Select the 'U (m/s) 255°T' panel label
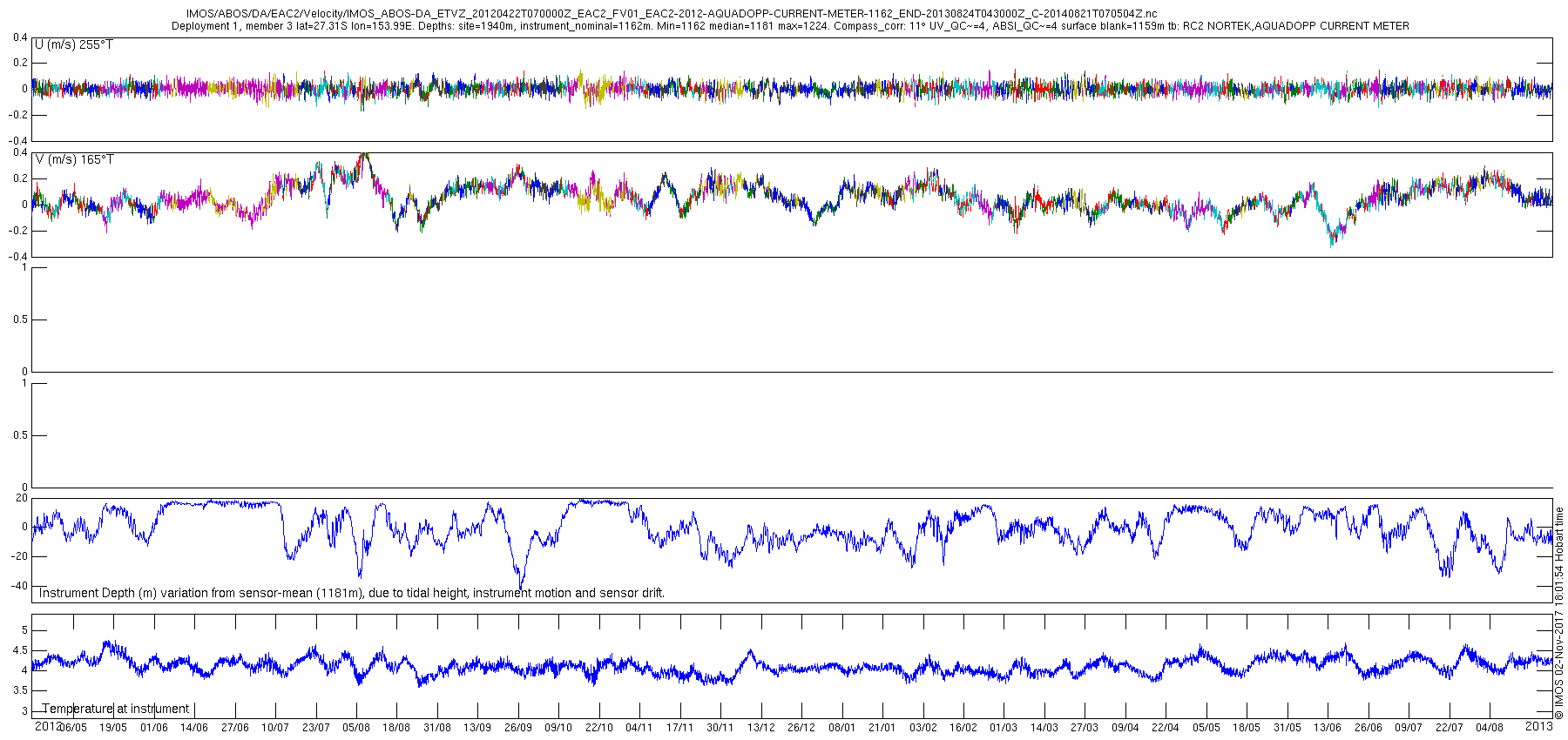 click(x=74, y=44)
